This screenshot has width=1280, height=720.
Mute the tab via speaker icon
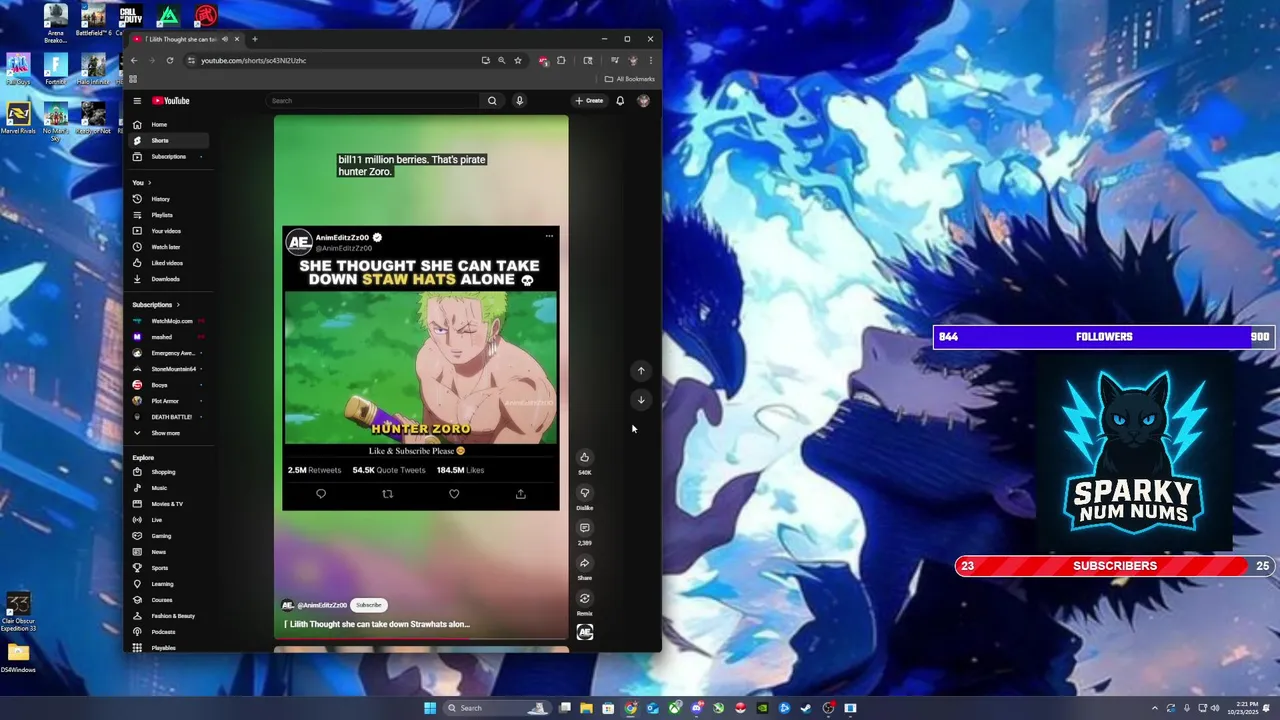pos(225,39)
